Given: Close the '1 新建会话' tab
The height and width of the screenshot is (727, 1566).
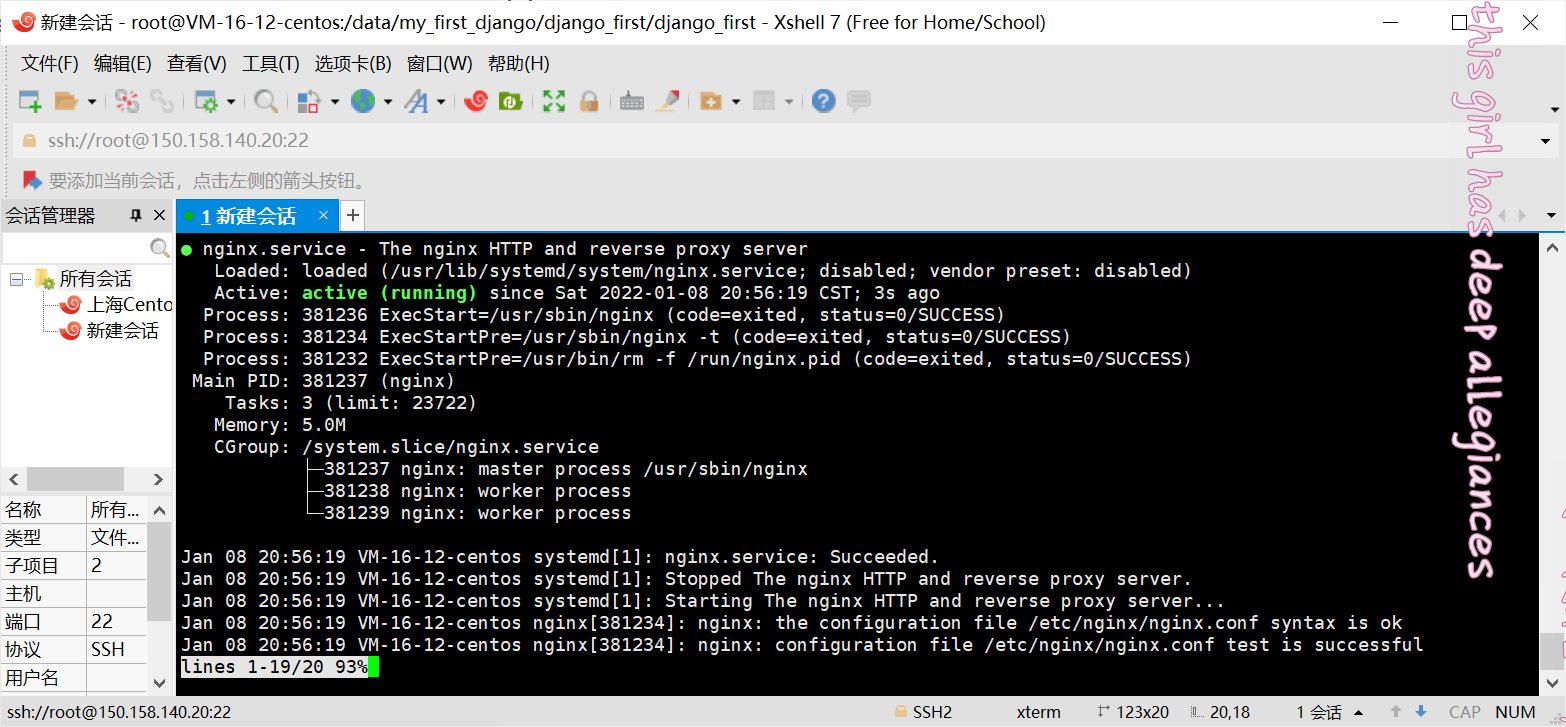Looking at the screenshot, I should (323, 215).
